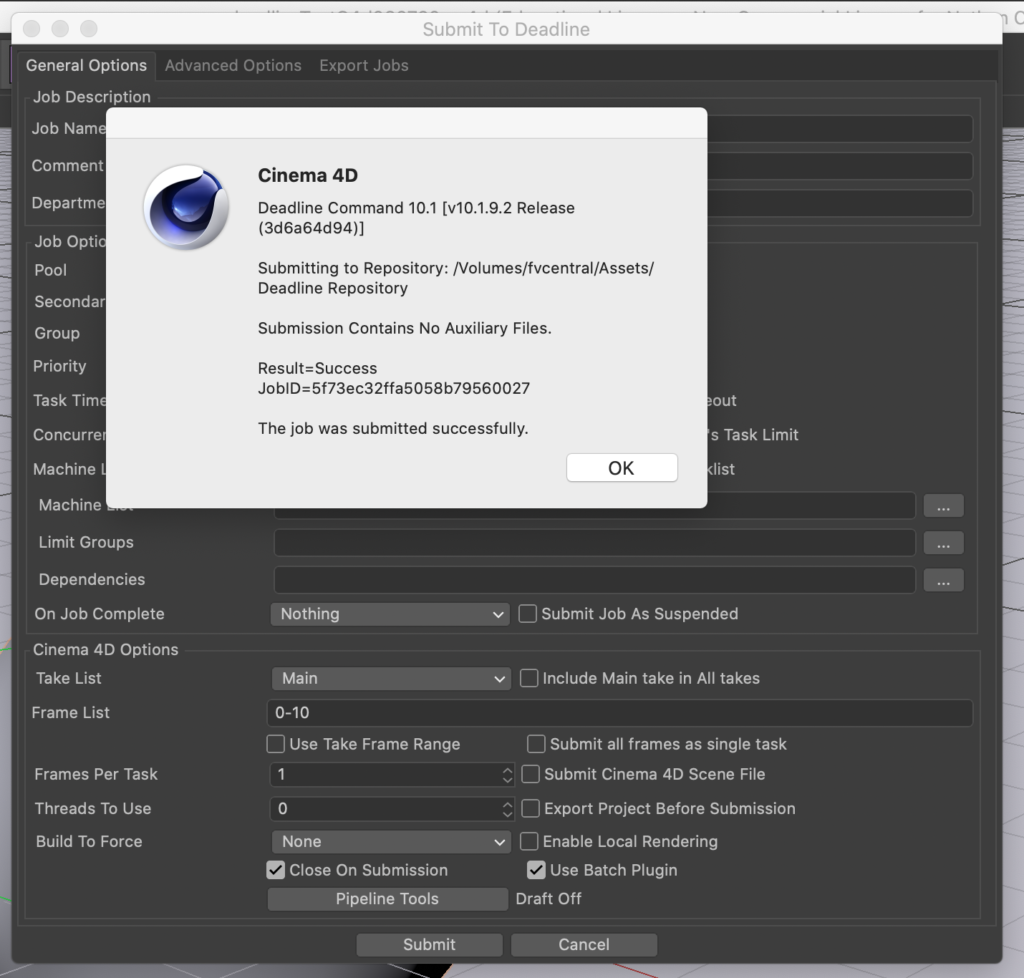The width and height of the screenshot is (1024, 978).
Task: Click OK in the Cinema 4D dialog
Action: [622, 467]
